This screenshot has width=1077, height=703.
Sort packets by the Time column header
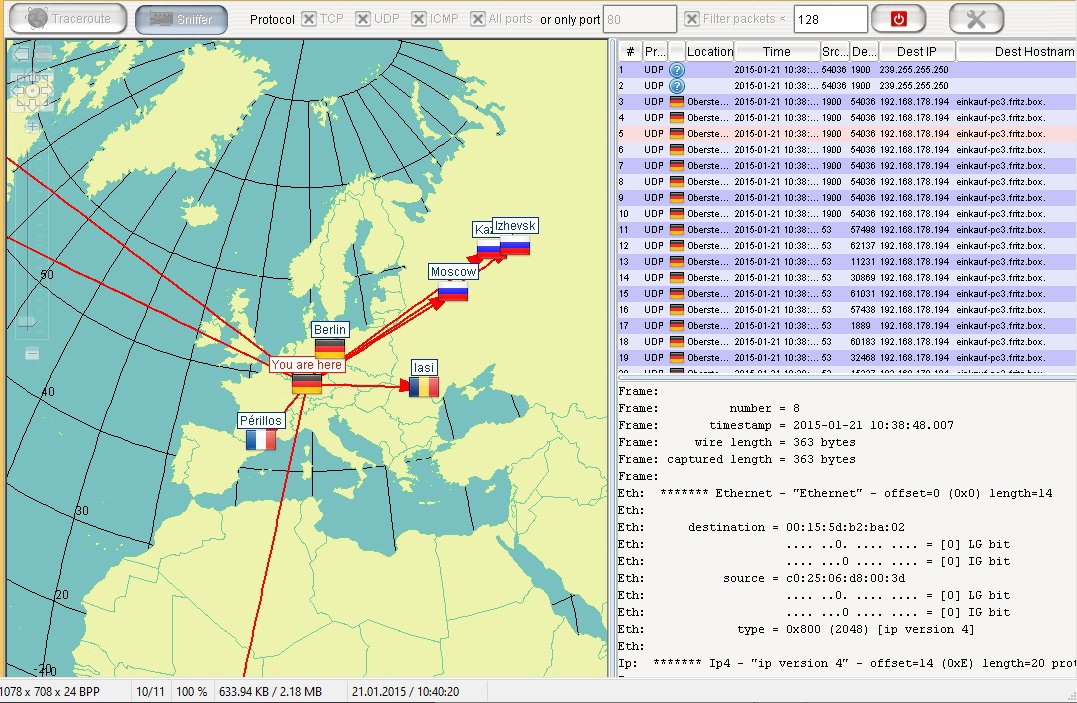776,52
